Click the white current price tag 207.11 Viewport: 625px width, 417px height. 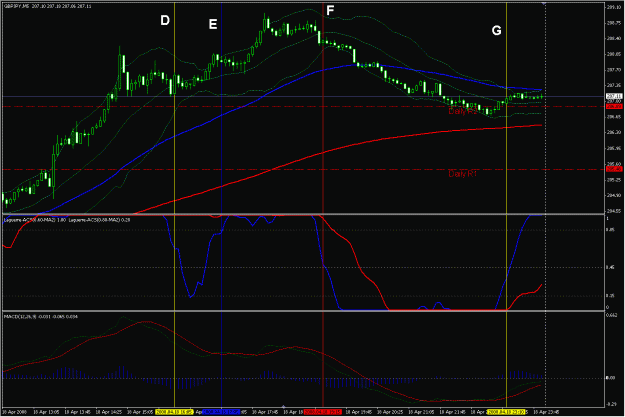pyautogui.click(x=614, y=96)
